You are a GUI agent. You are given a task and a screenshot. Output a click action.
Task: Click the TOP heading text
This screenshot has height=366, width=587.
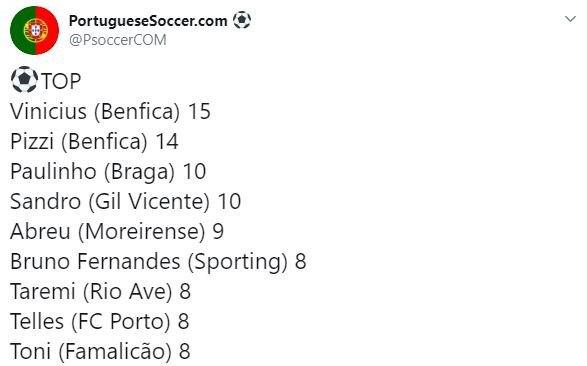pyautogui.click(x=61, y=81)
